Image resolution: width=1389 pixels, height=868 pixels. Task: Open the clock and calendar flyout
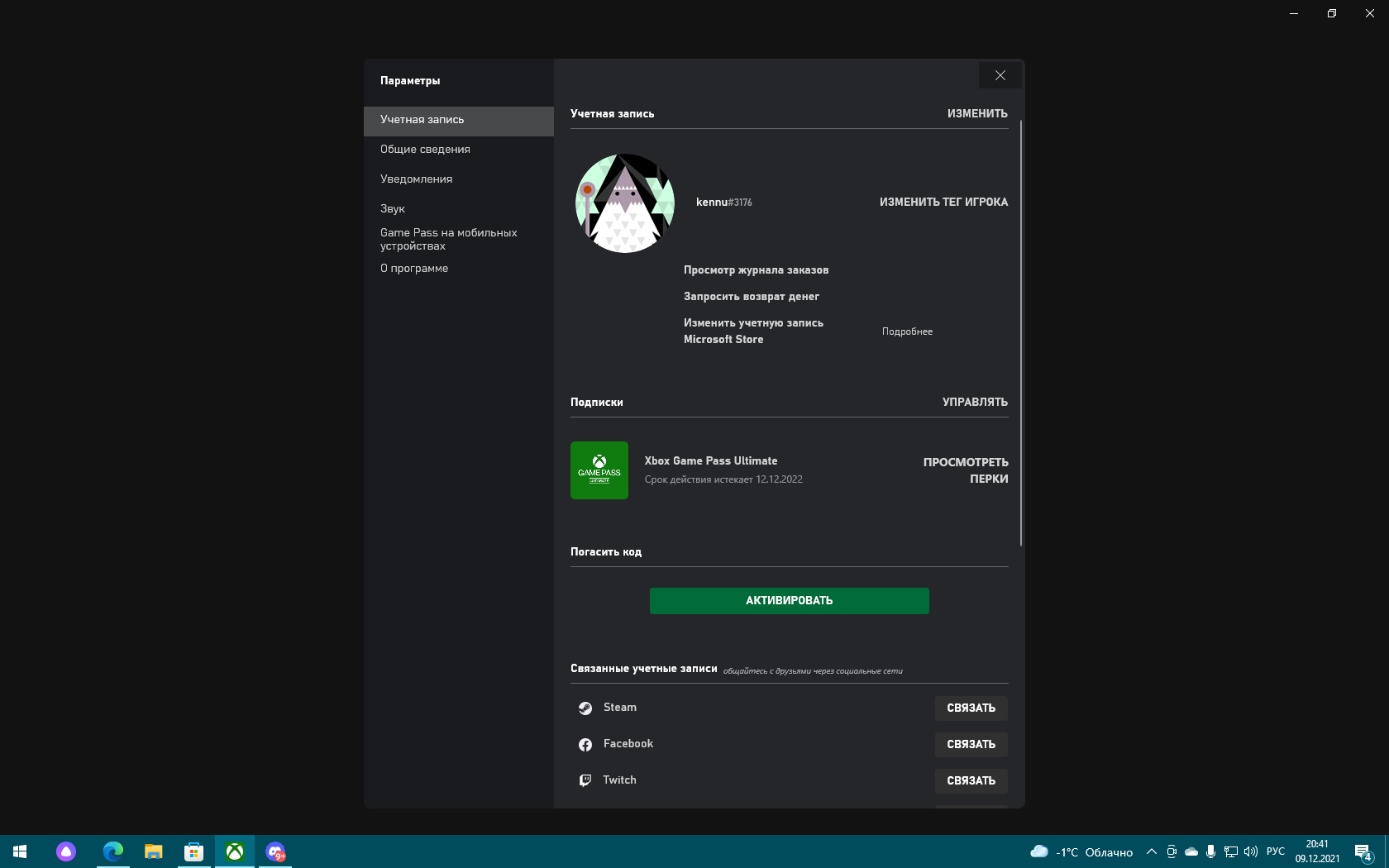tap(1317, 851)
